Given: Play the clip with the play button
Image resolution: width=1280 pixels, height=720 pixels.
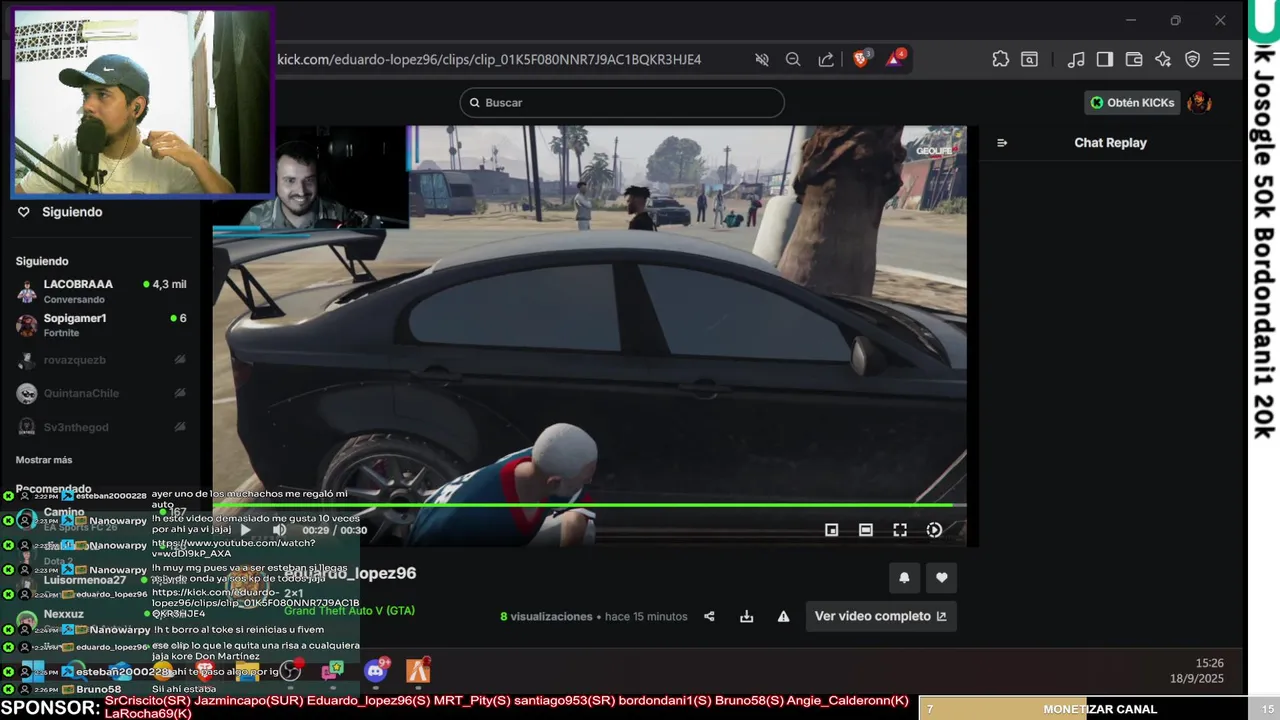Looking at the screenshot, I should tap(245, 530).
